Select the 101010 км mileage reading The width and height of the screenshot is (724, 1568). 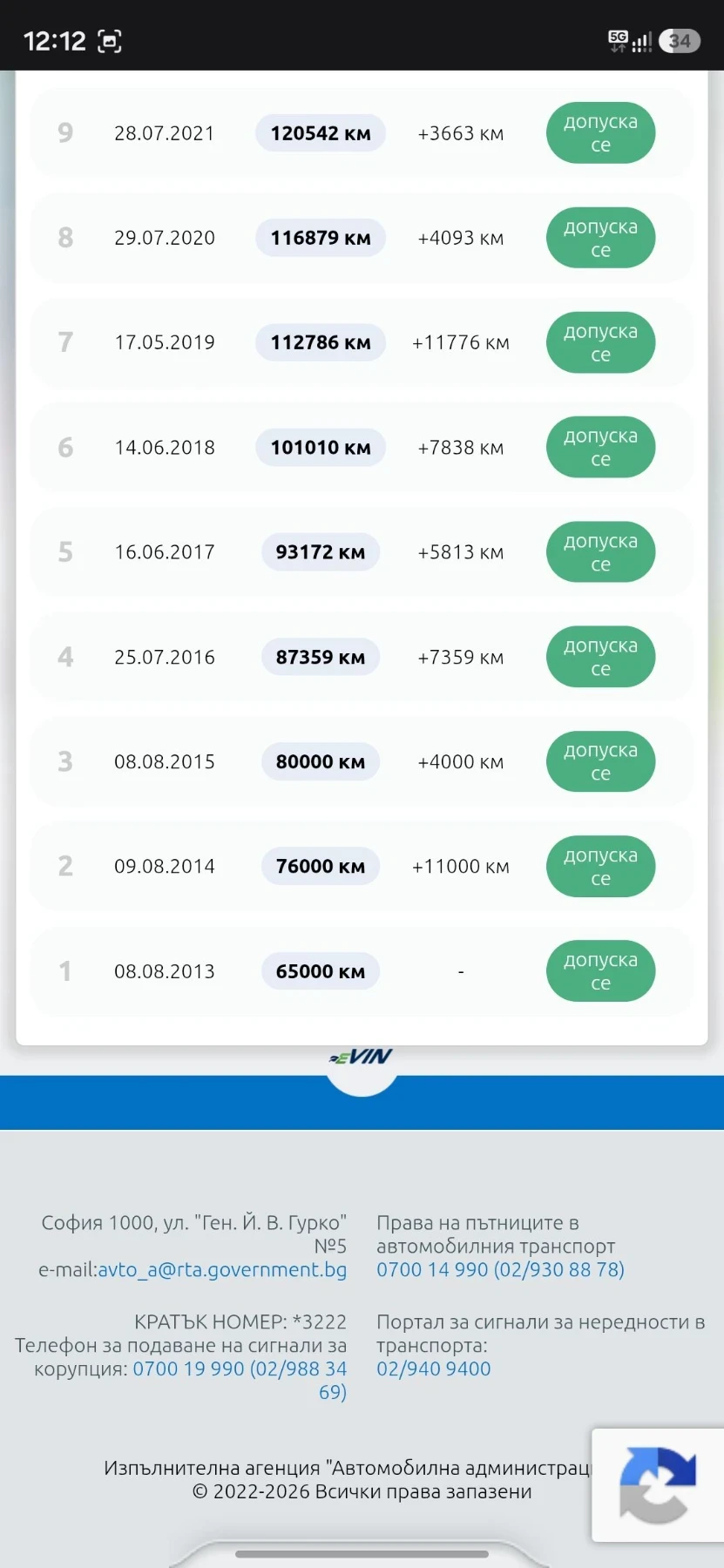pos(321,448)
